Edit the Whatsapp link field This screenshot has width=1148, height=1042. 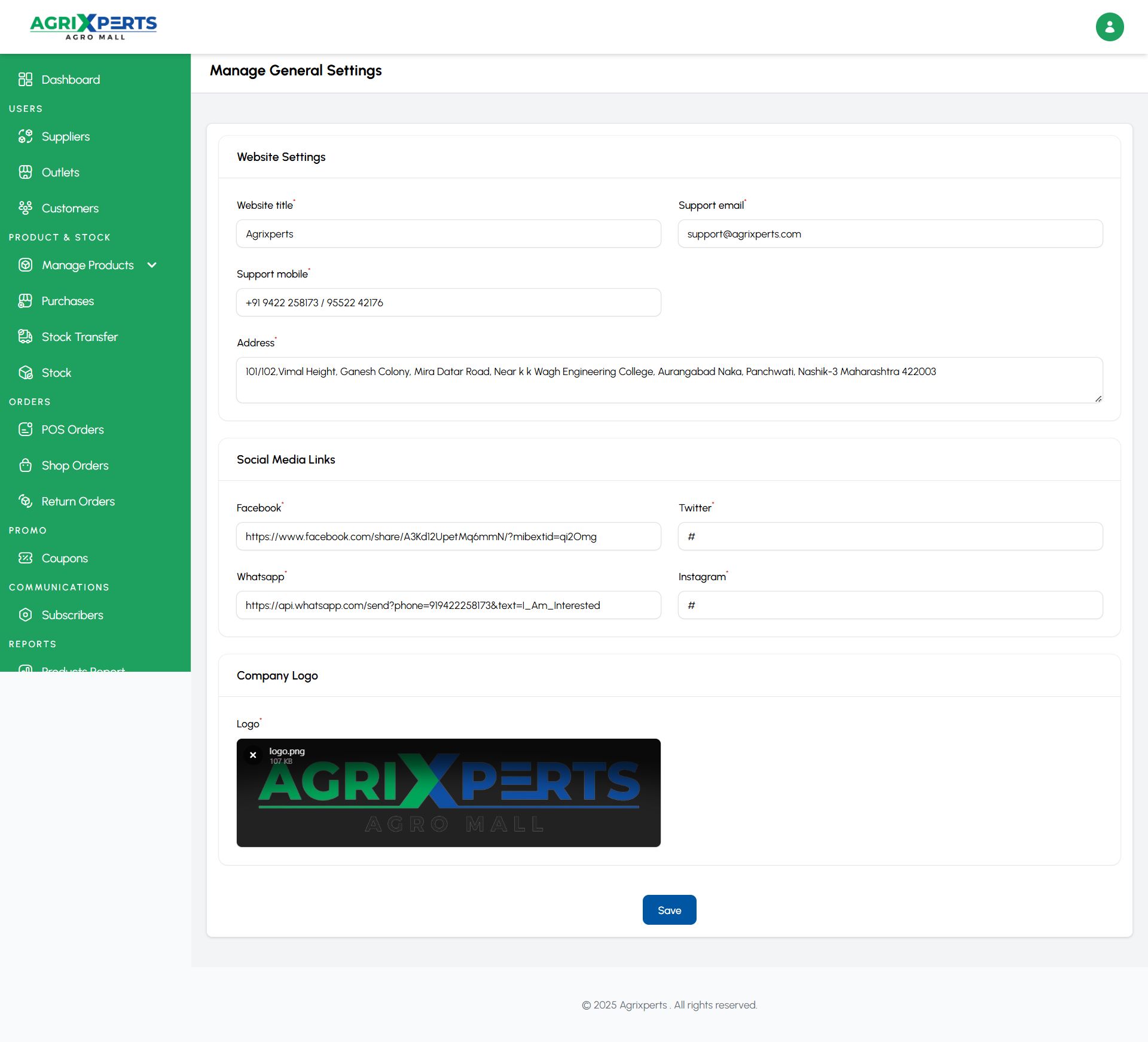click(448, 605)
